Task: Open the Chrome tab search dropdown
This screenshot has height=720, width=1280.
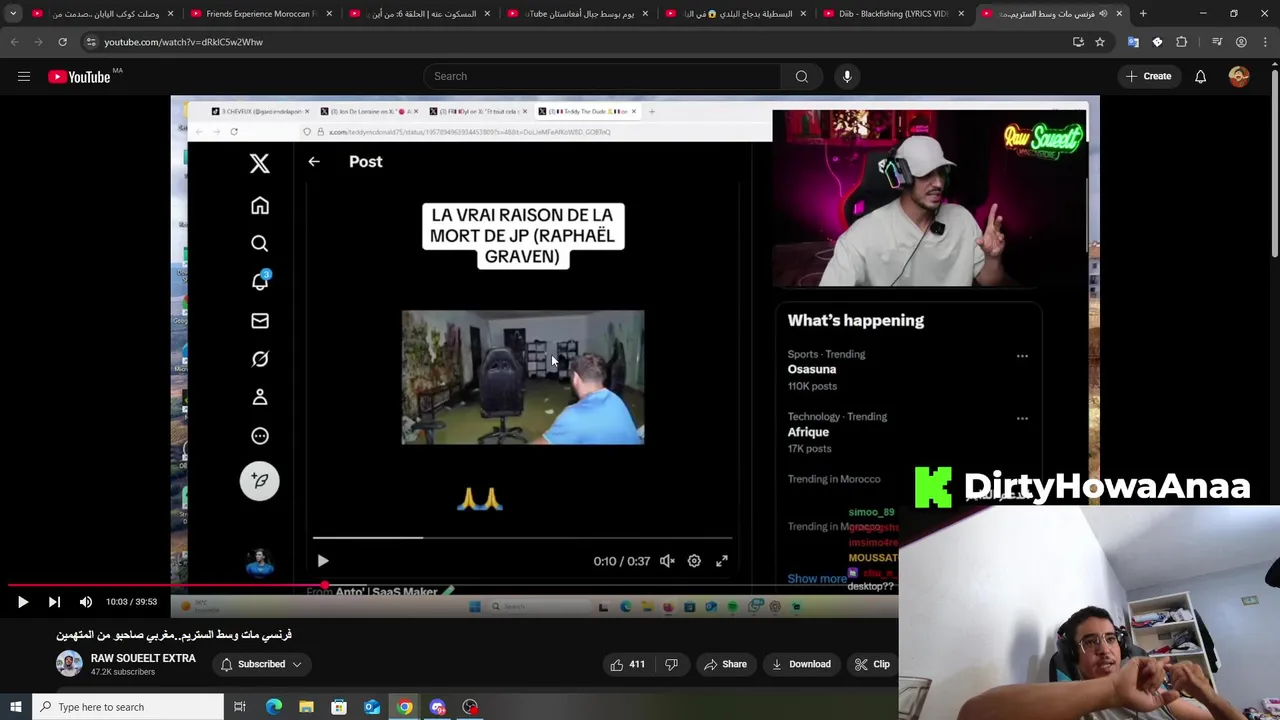Action: pyautogui.click(x=13, y=14)
